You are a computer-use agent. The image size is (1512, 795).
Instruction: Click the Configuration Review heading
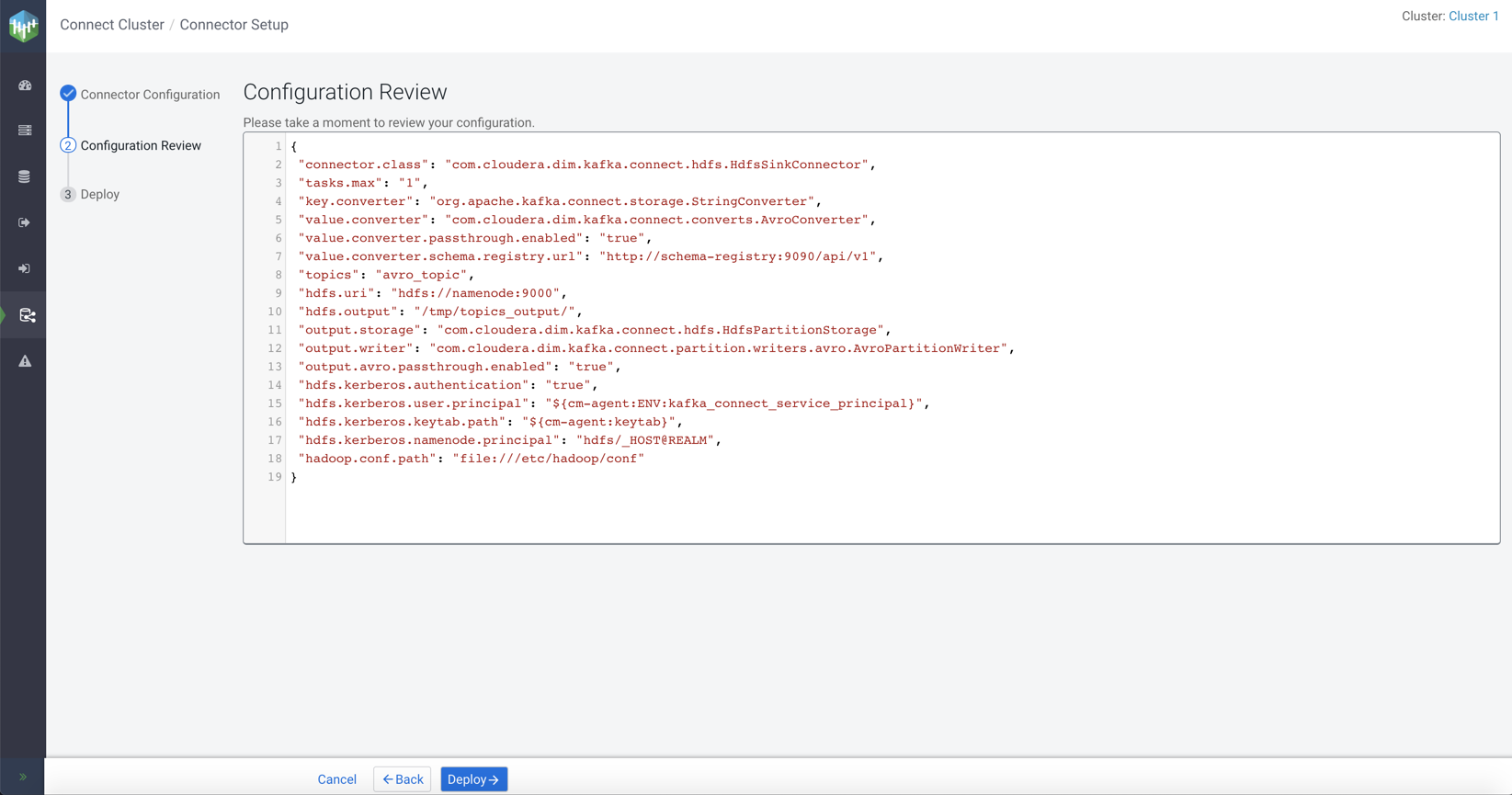[345, 92]
